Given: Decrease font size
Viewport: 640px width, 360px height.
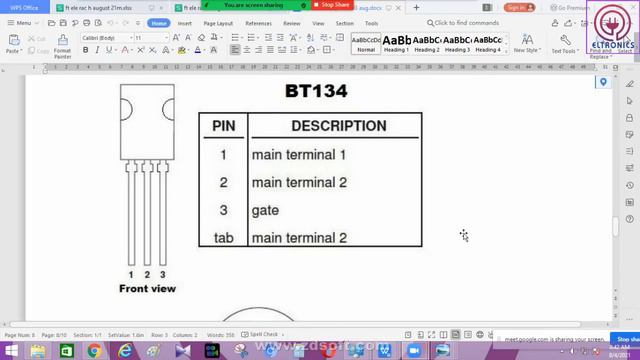Looking at the screenshot, I should click(x=188, y=38).
